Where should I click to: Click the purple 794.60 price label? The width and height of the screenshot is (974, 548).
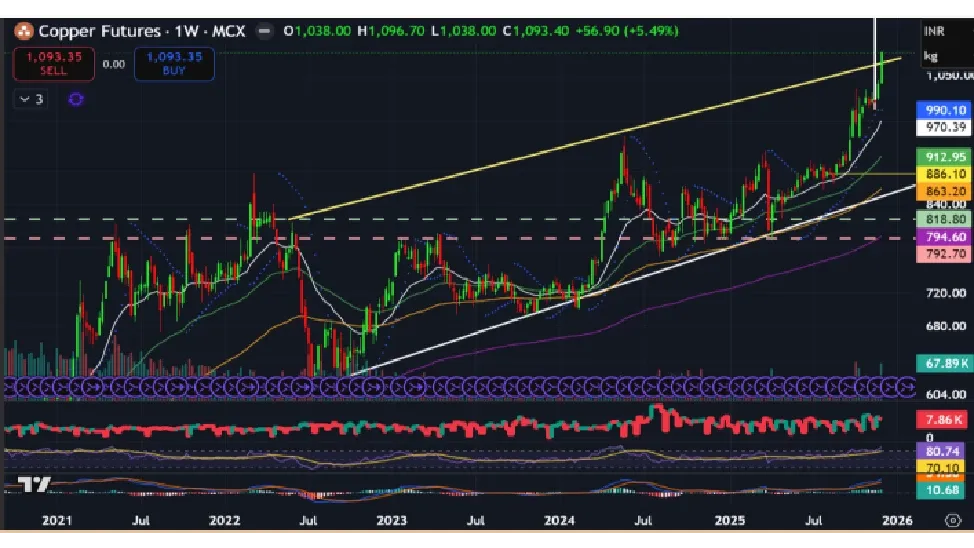coord(943,237)
